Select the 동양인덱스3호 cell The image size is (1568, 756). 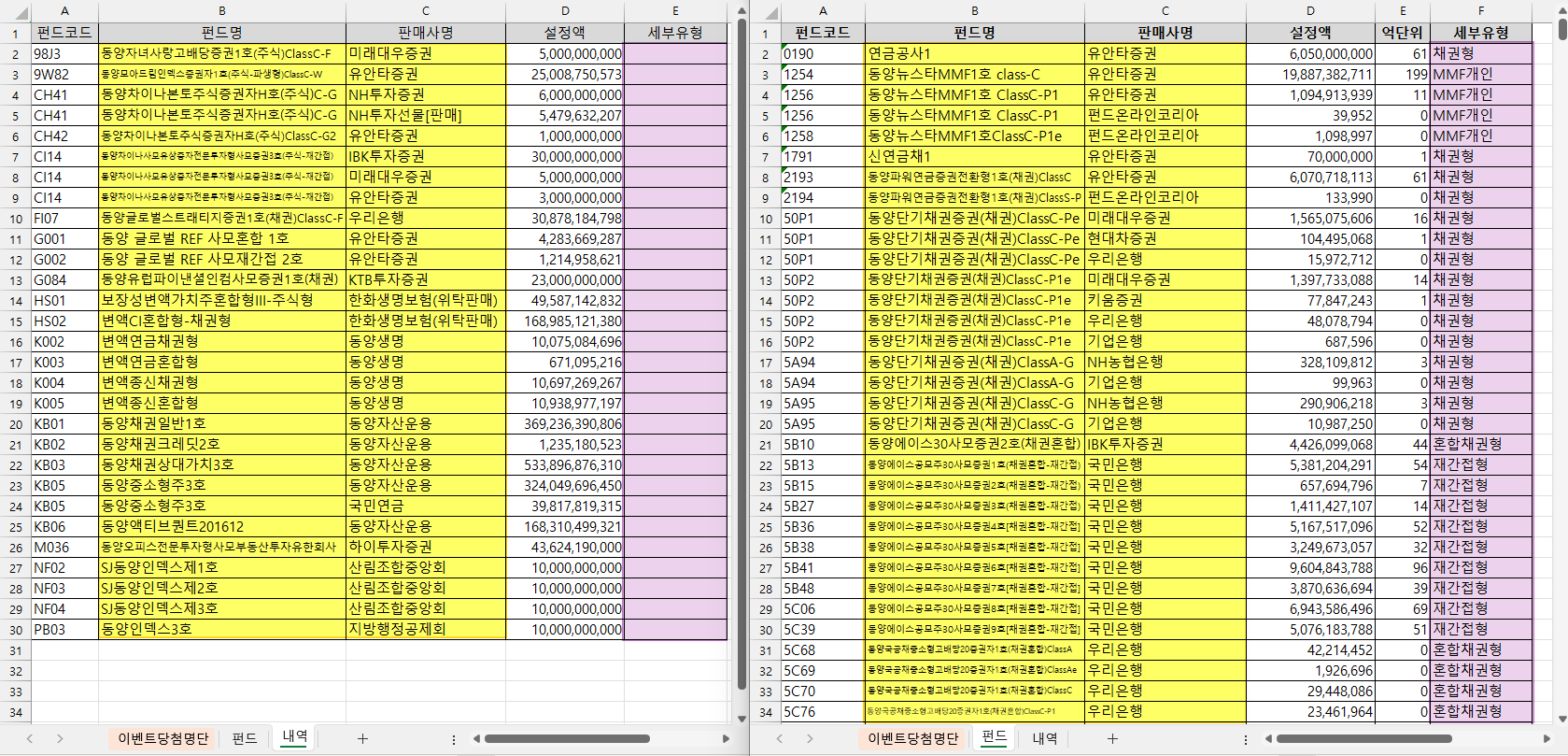[222, 630]
